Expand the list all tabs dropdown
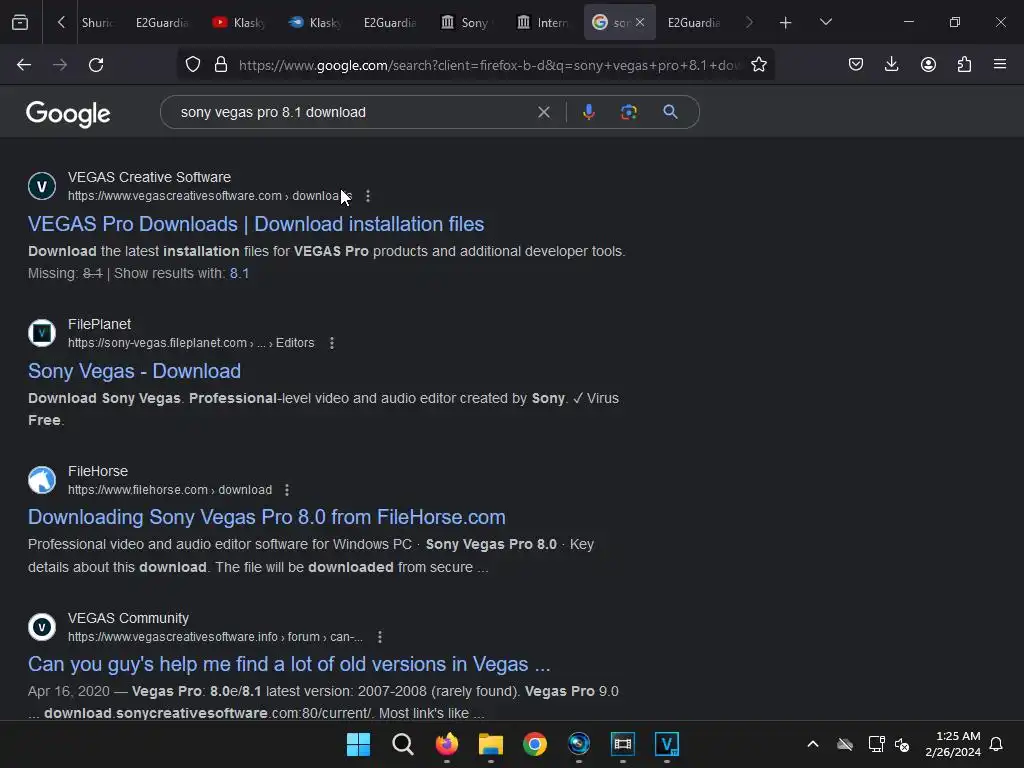The image size is (1024, 768). tap(825, 22)
